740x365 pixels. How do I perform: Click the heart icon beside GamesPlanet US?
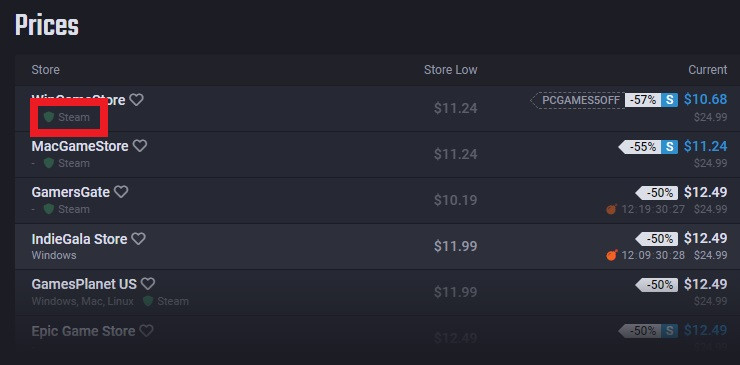click(x=148, y=284)
